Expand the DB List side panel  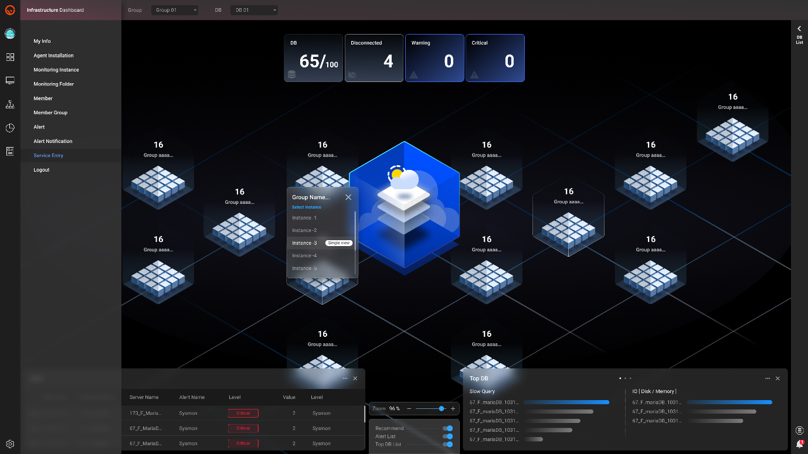point(799,35)
